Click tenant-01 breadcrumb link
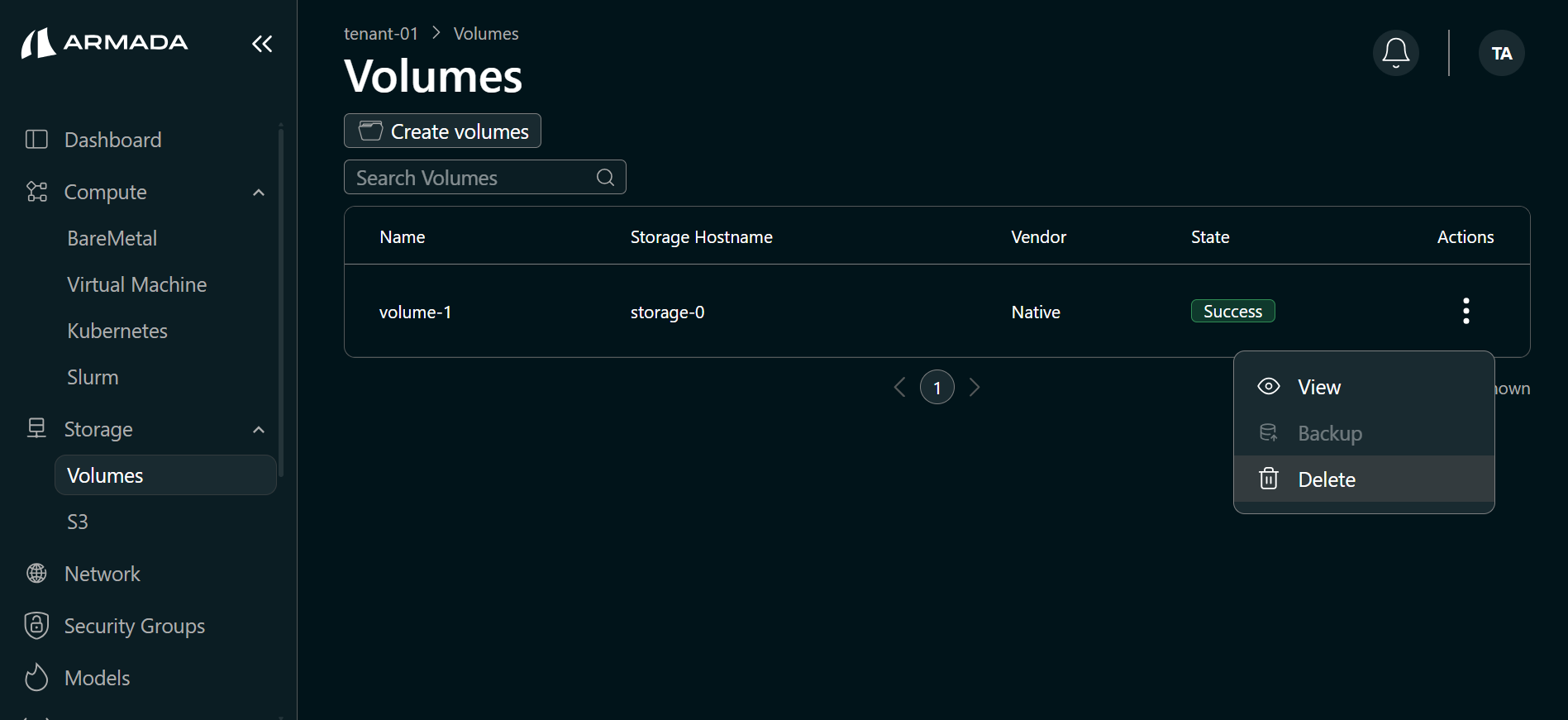 click(x=380, y=34)
